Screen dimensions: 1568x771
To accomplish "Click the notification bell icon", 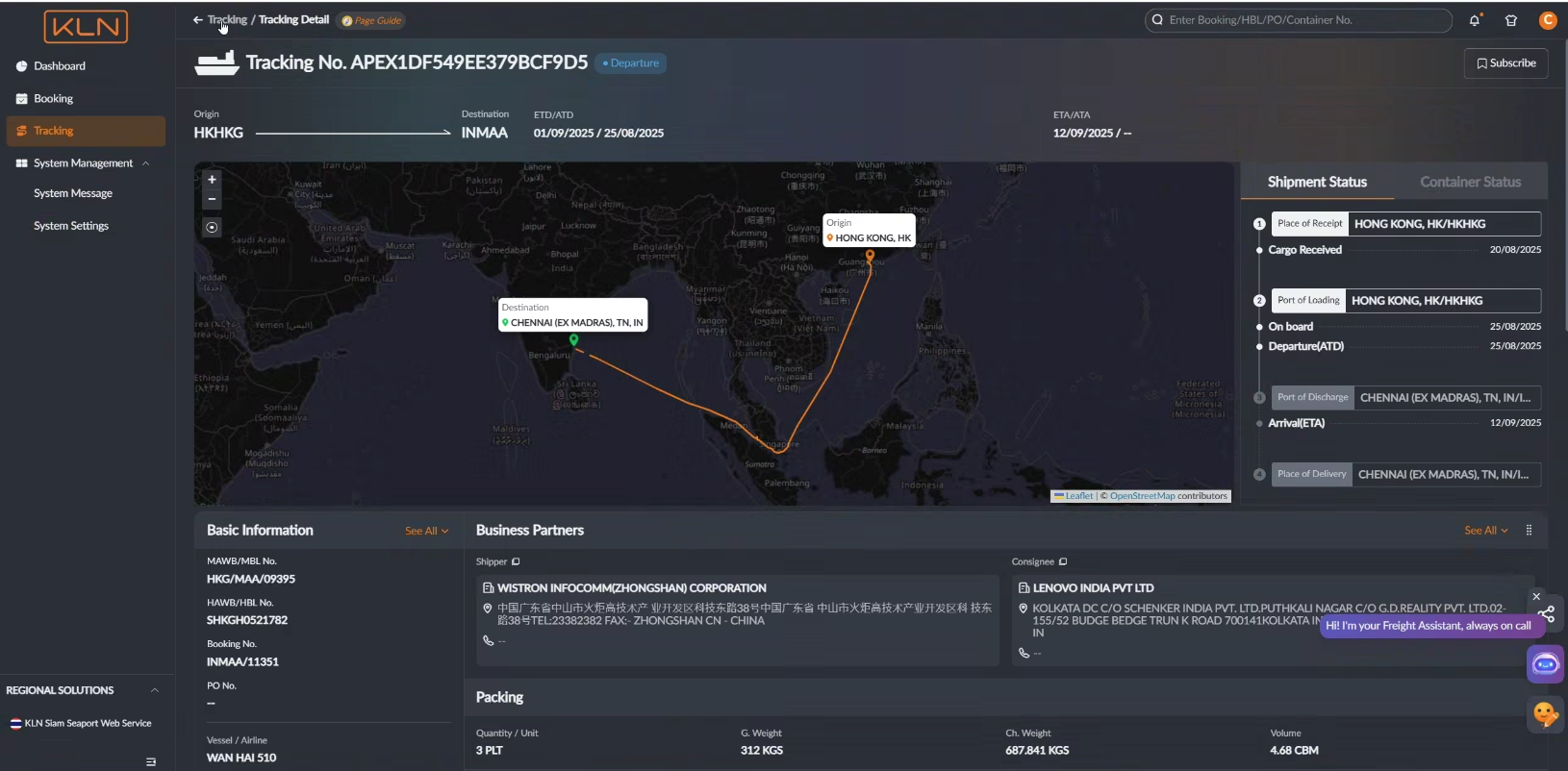I will point(1474,20).
